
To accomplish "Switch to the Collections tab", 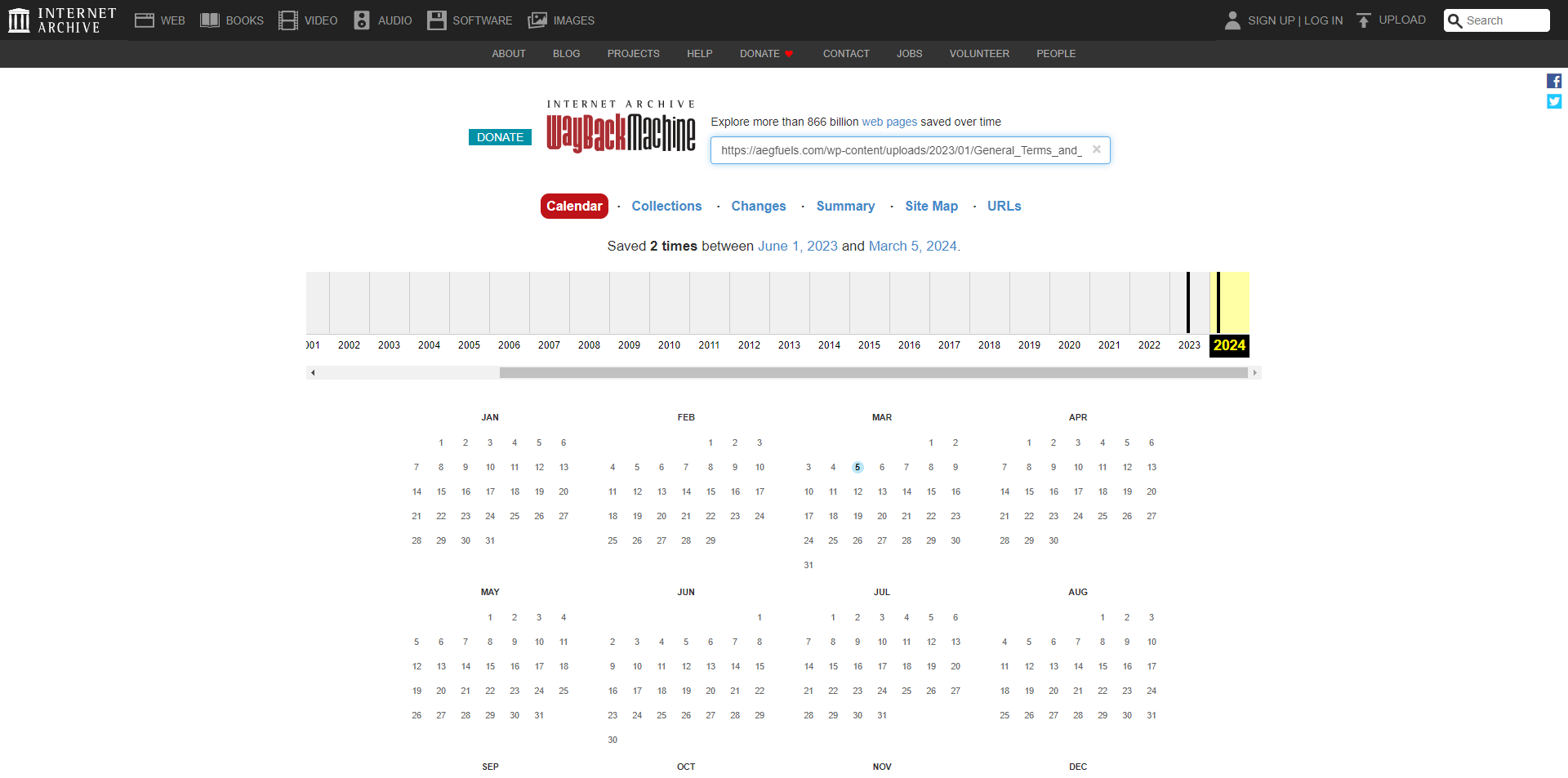I will pos(666,207).
